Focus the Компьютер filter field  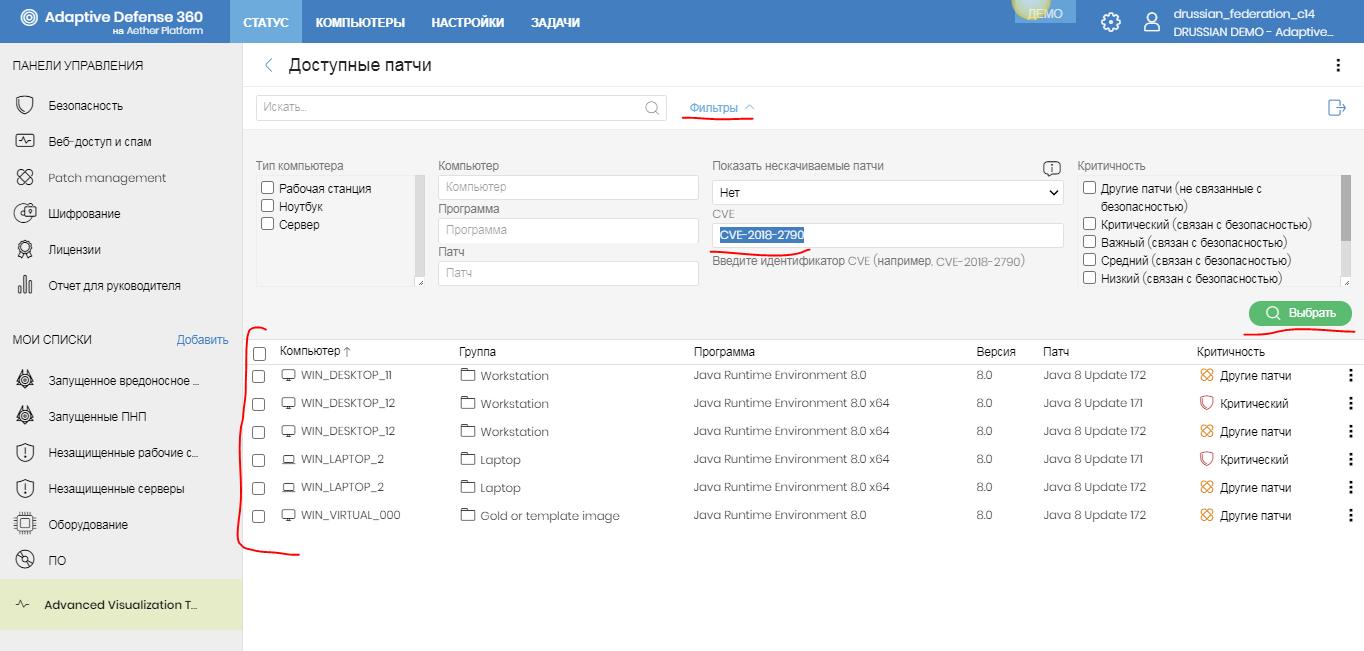(568, 187)
